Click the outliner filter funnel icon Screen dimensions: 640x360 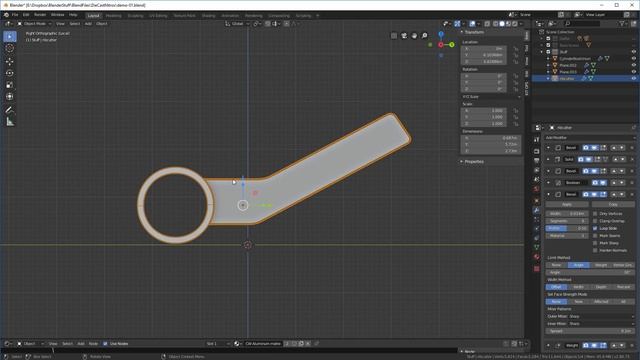(622, 24)
